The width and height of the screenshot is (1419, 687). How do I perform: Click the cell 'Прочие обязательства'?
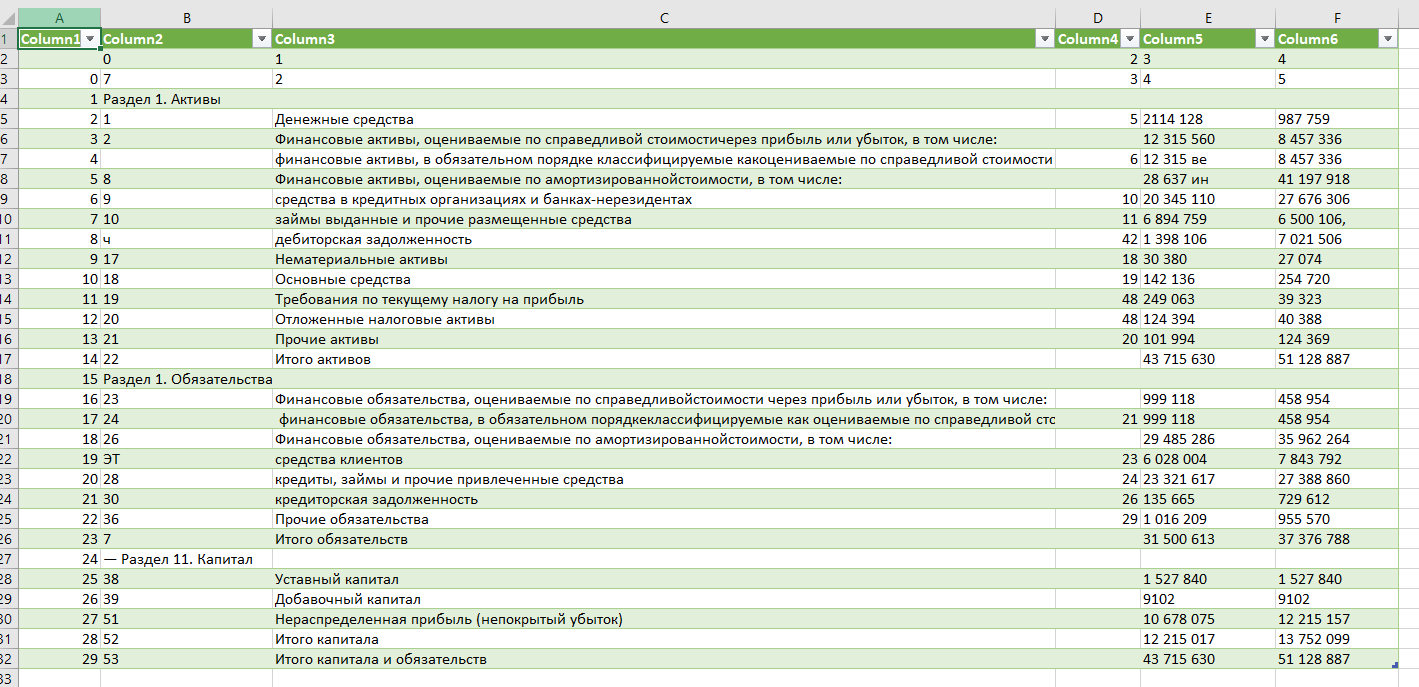click(x=664, y=519)
